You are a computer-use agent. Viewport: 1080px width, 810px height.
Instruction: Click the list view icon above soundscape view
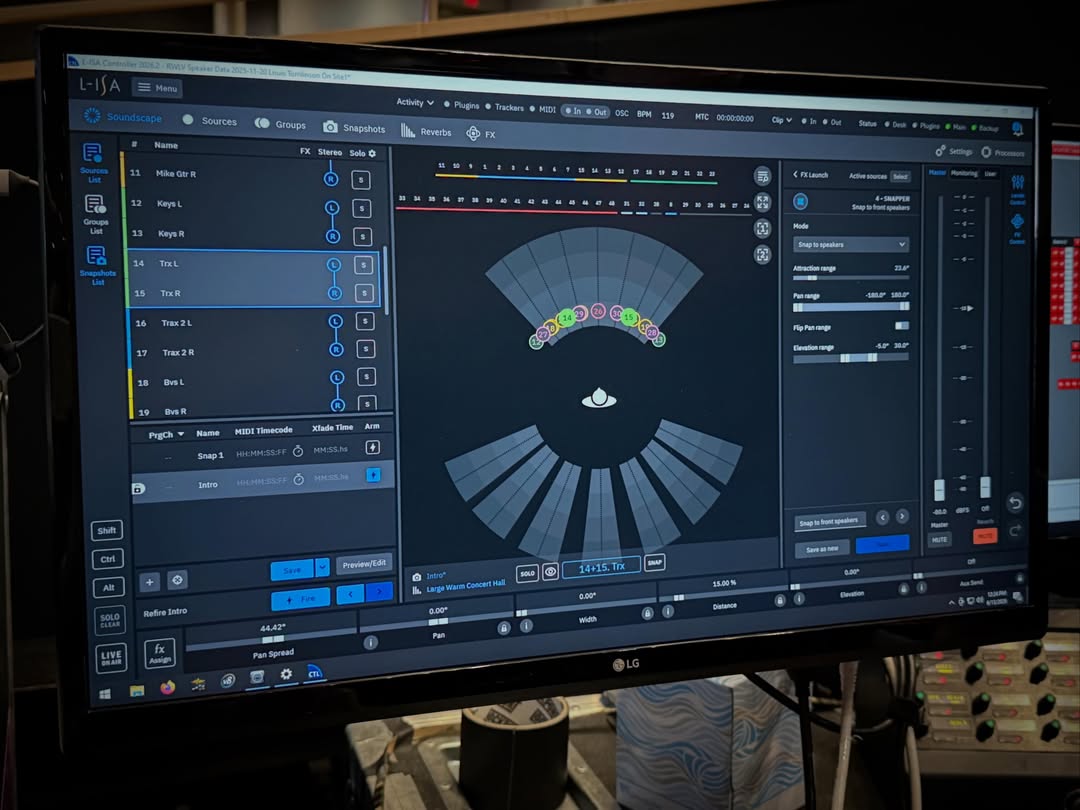(762, 176)
